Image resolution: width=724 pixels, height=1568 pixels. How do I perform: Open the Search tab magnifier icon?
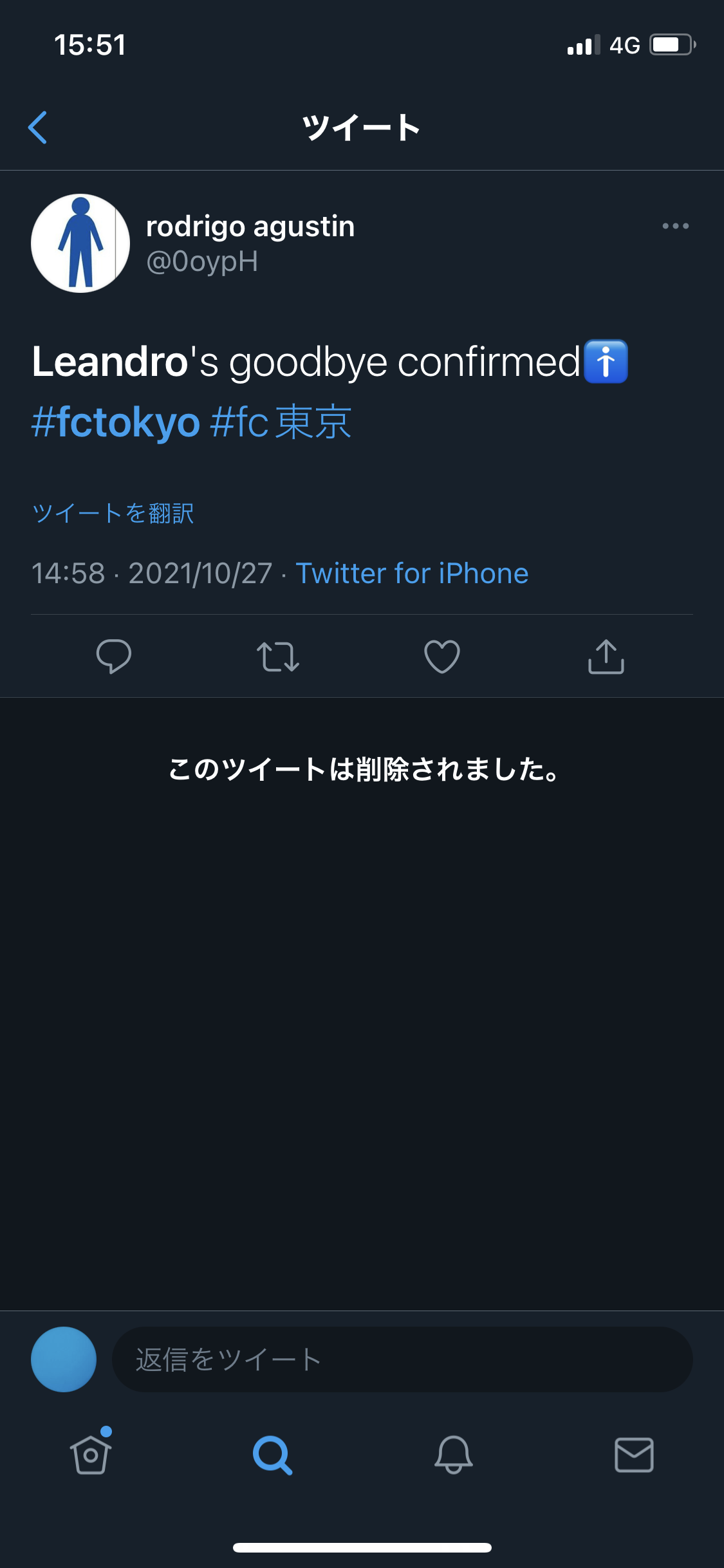[x=272, y=1455]
